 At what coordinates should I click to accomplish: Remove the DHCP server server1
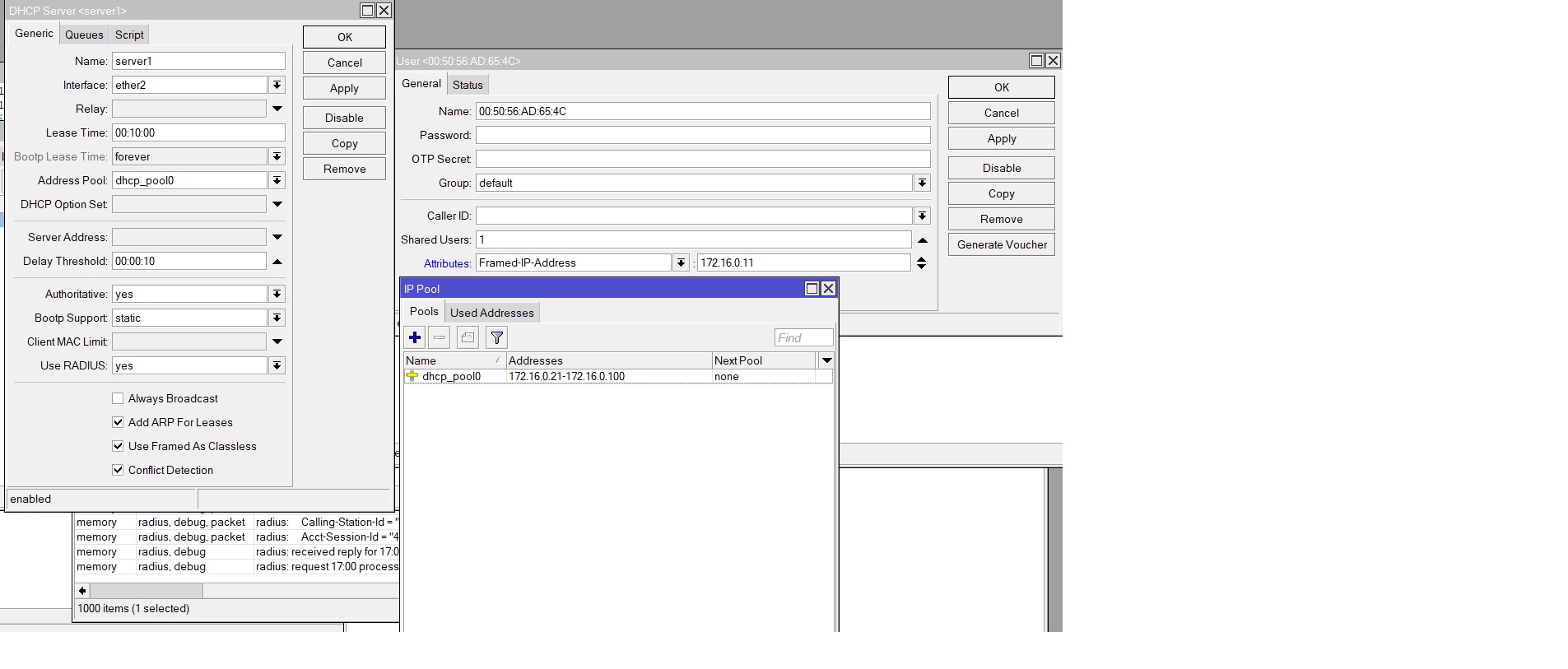(x=344, y=169)
